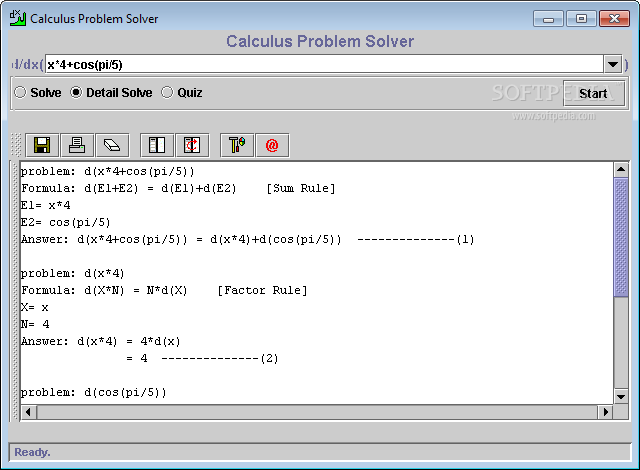Screen dimensions: 640x470
Task: Click the app icon in title bar
Action: click(x=18, y=18)
